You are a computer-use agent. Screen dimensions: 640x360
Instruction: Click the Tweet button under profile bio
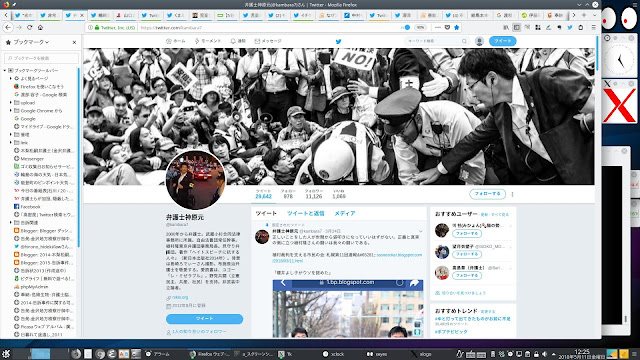click(x=204, y=318)
